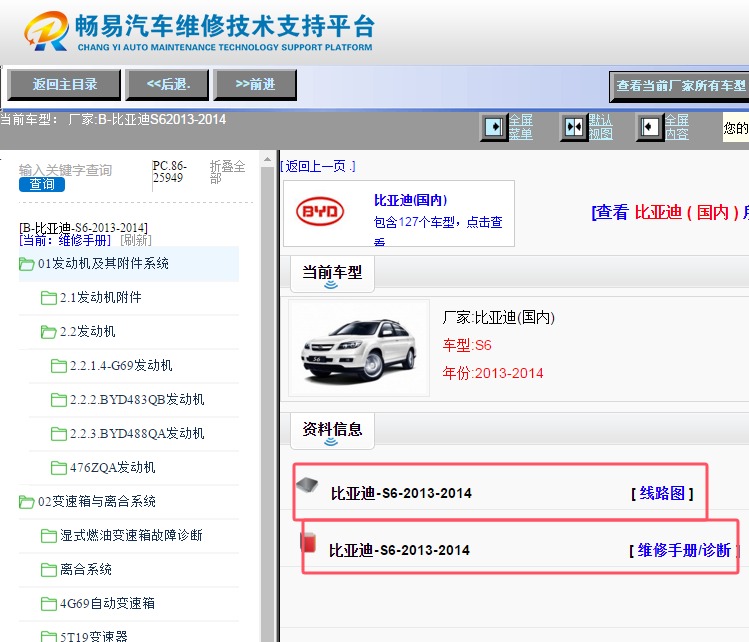Click folder icon beside 2.2.2.BYD483QB发动机
This screenshot has width=749, height=642.
pyautogui.click(x=59, y=400)
